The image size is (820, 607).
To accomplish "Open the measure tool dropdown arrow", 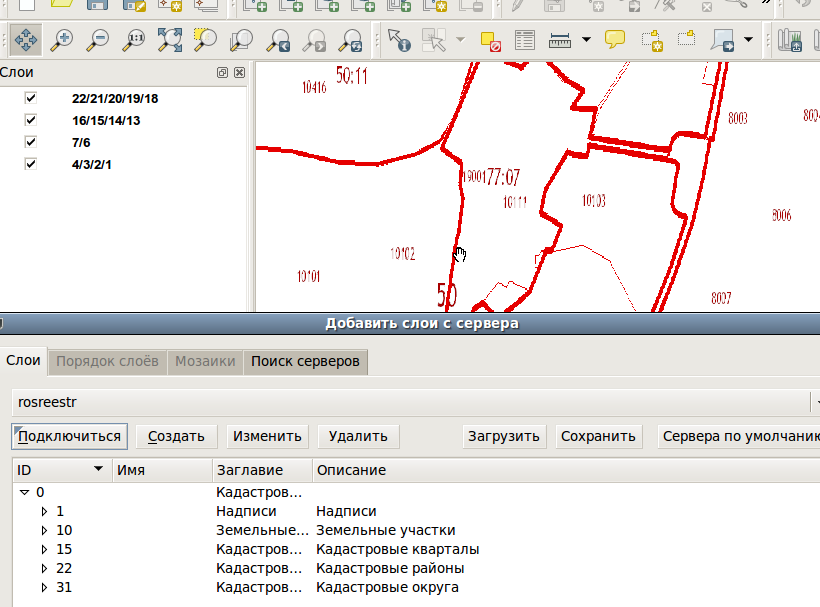I will pyautogui.click(x=586, y=41).
